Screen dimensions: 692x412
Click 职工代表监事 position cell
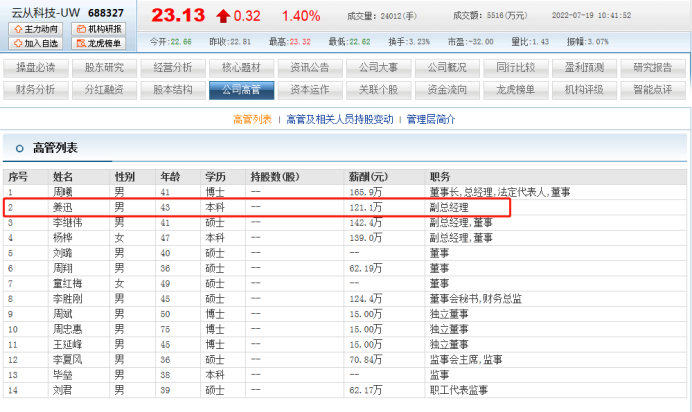click(459, 390)
